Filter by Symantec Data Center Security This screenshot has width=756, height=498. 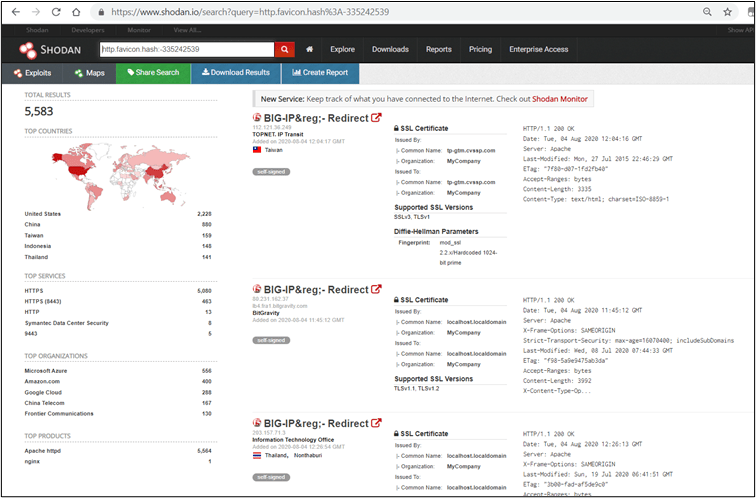(x=67, y=323)
